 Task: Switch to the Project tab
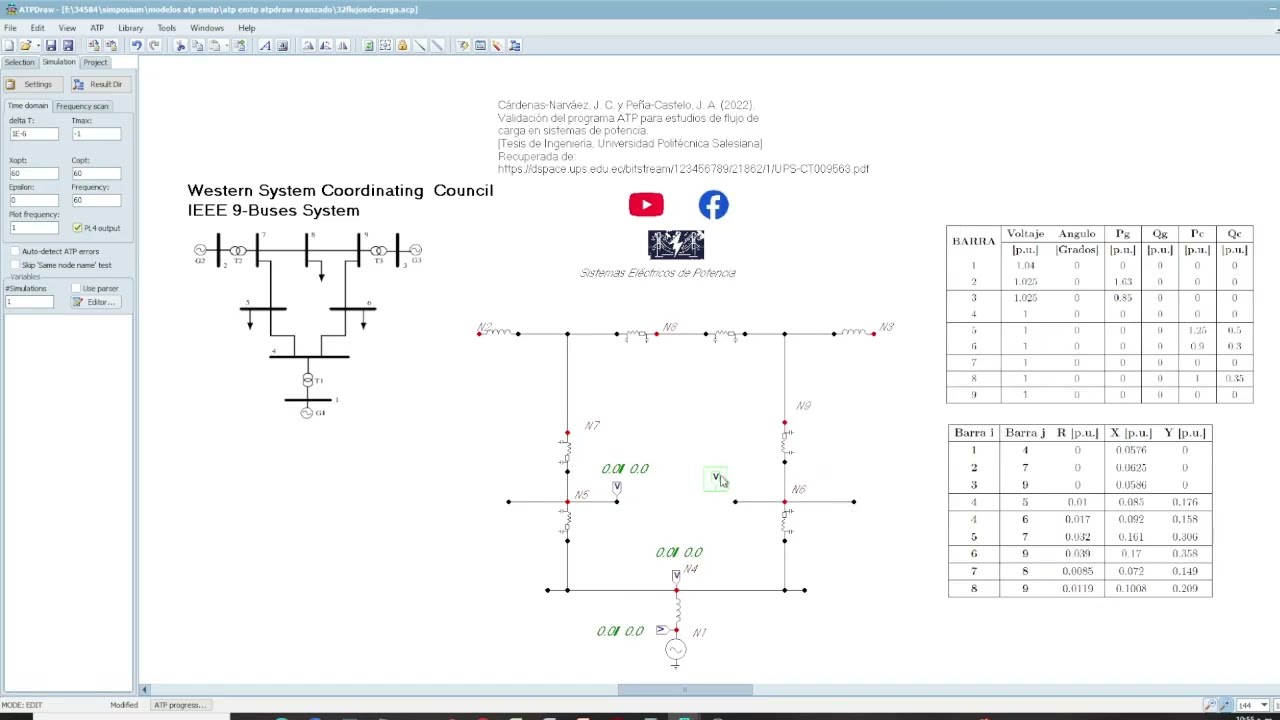click(95, 62)
